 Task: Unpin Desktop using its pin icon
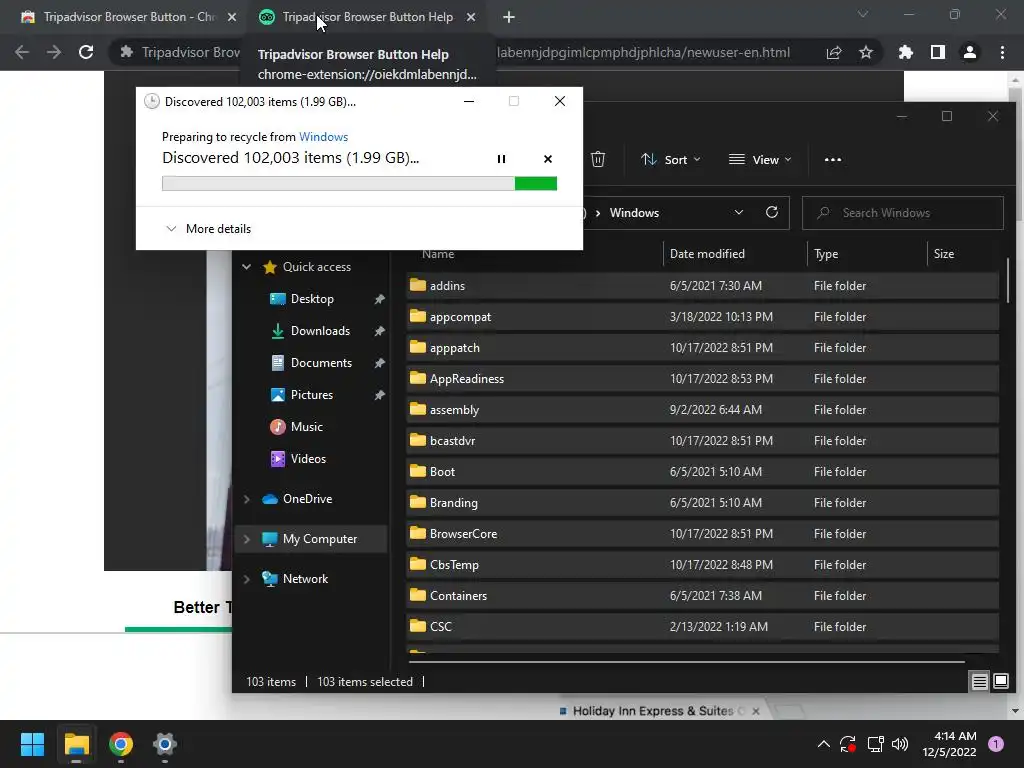pyautogui.click(x=379, y=299)
